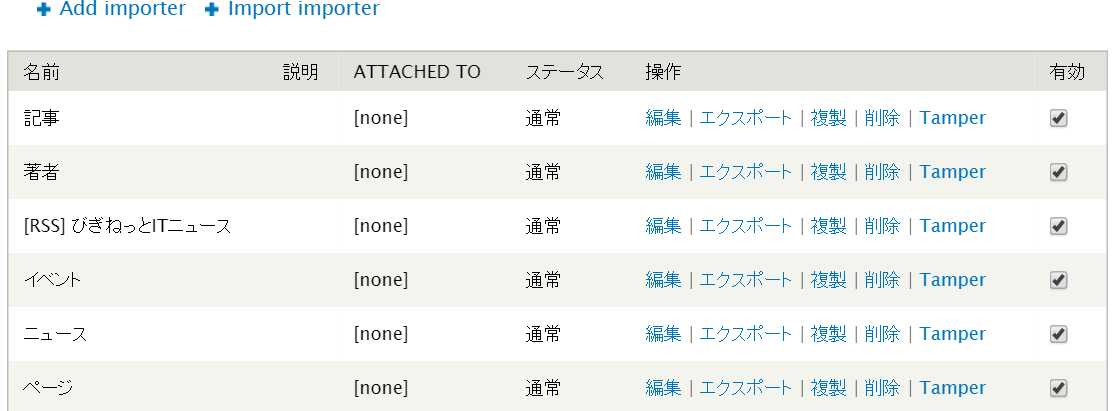
Task: Click the plus icon beside Import importer
Action: click(211, 10)
